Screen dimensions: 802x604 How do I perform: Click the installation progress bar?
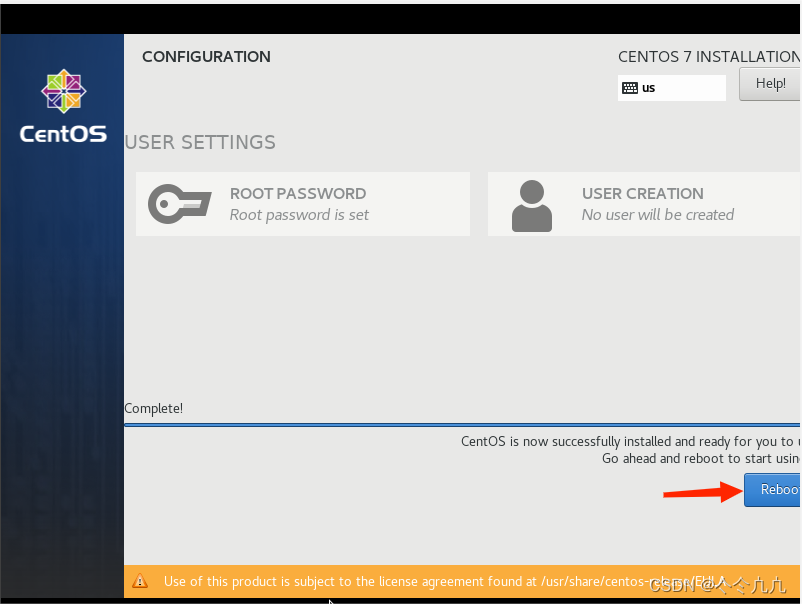point(462,424)
